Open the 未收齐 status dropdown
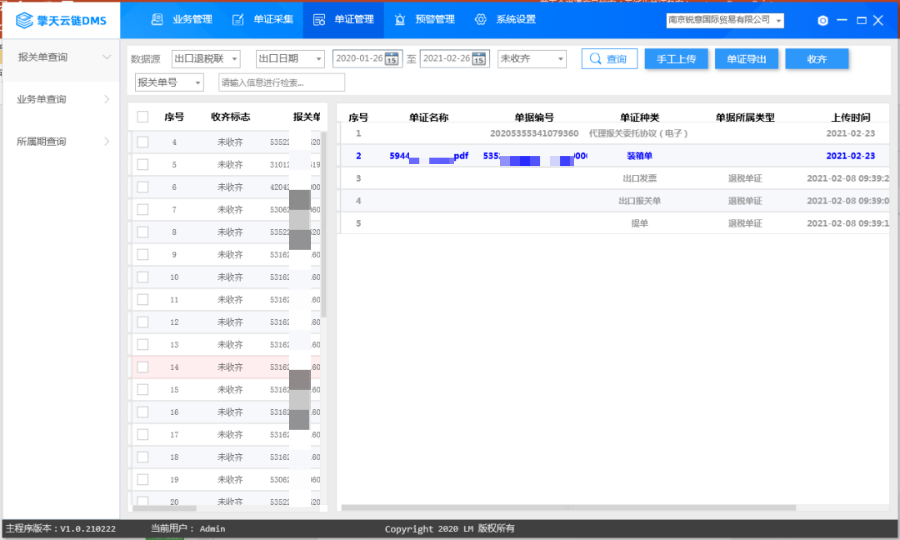The width and height of the screenshot is (900, 540). click(532, 59)
